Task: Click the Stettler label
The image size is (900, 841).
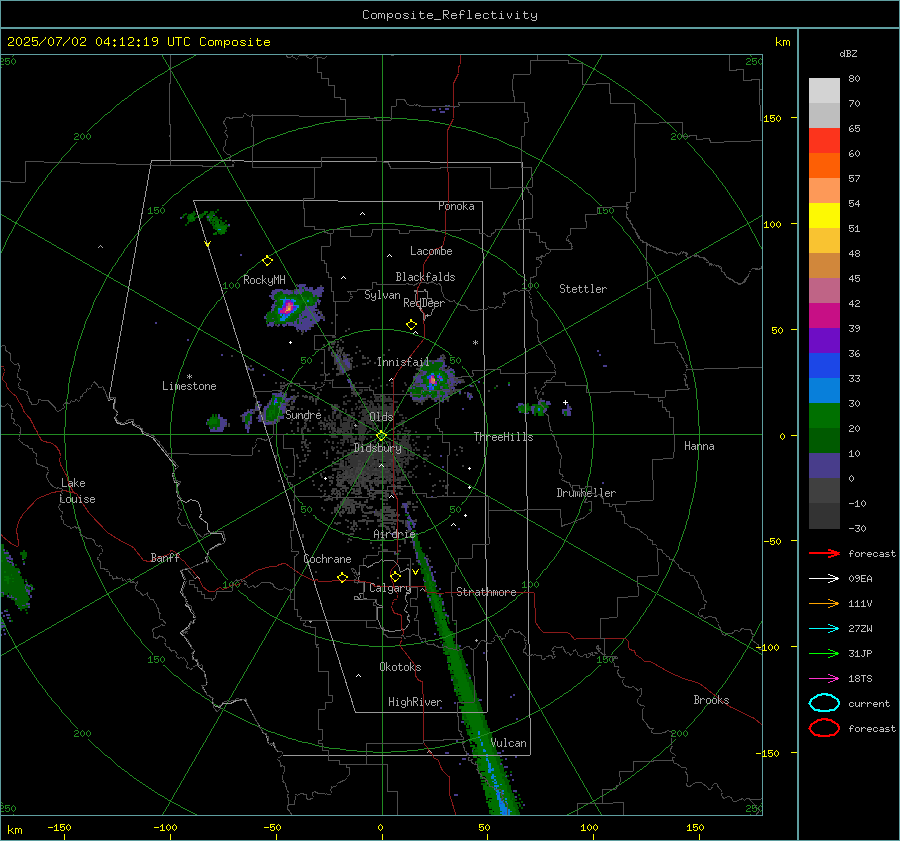Action: [583, 289]
